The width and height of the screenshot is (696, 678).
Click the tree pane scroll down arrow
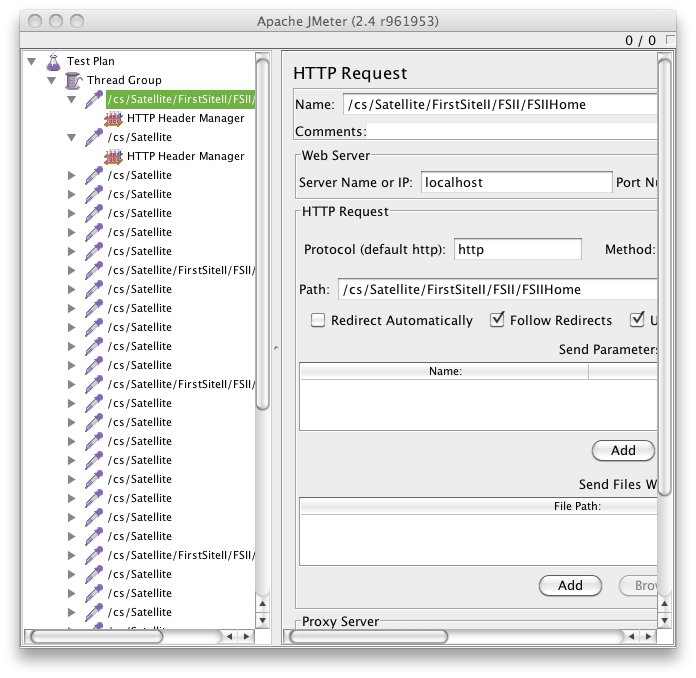263,621
